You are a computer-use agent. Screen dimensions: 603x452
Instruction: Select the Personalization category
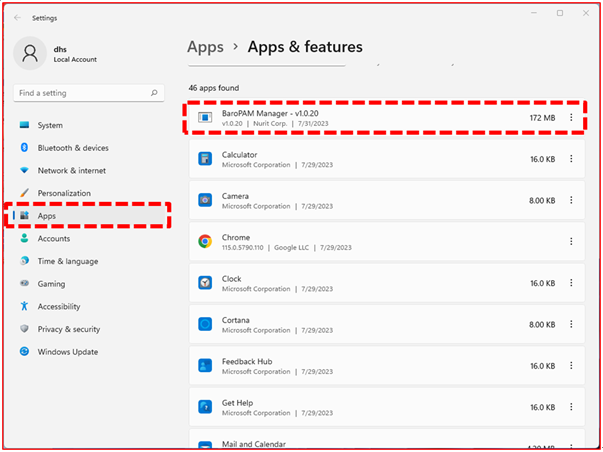pos(89,193)
